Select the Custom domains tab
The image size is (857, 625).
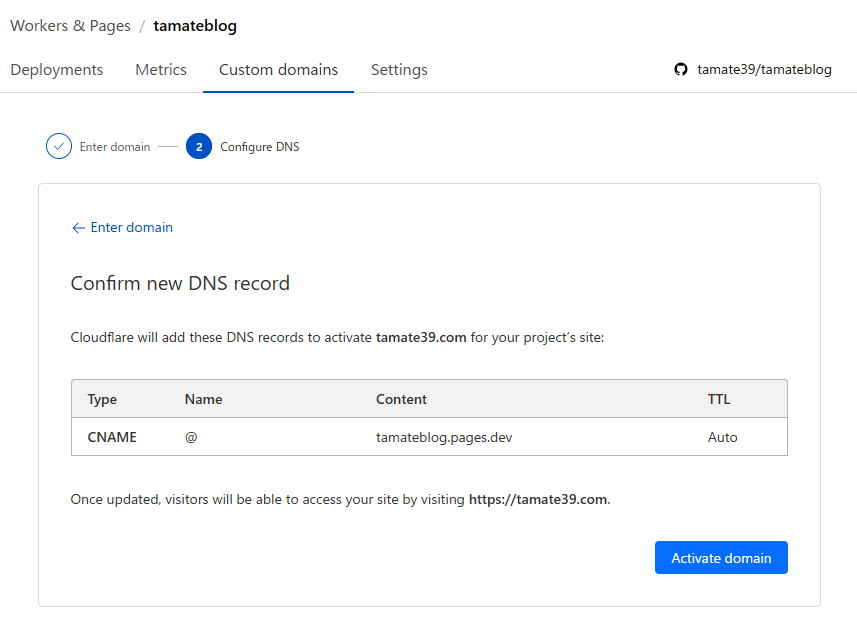(x=278, y=70)
